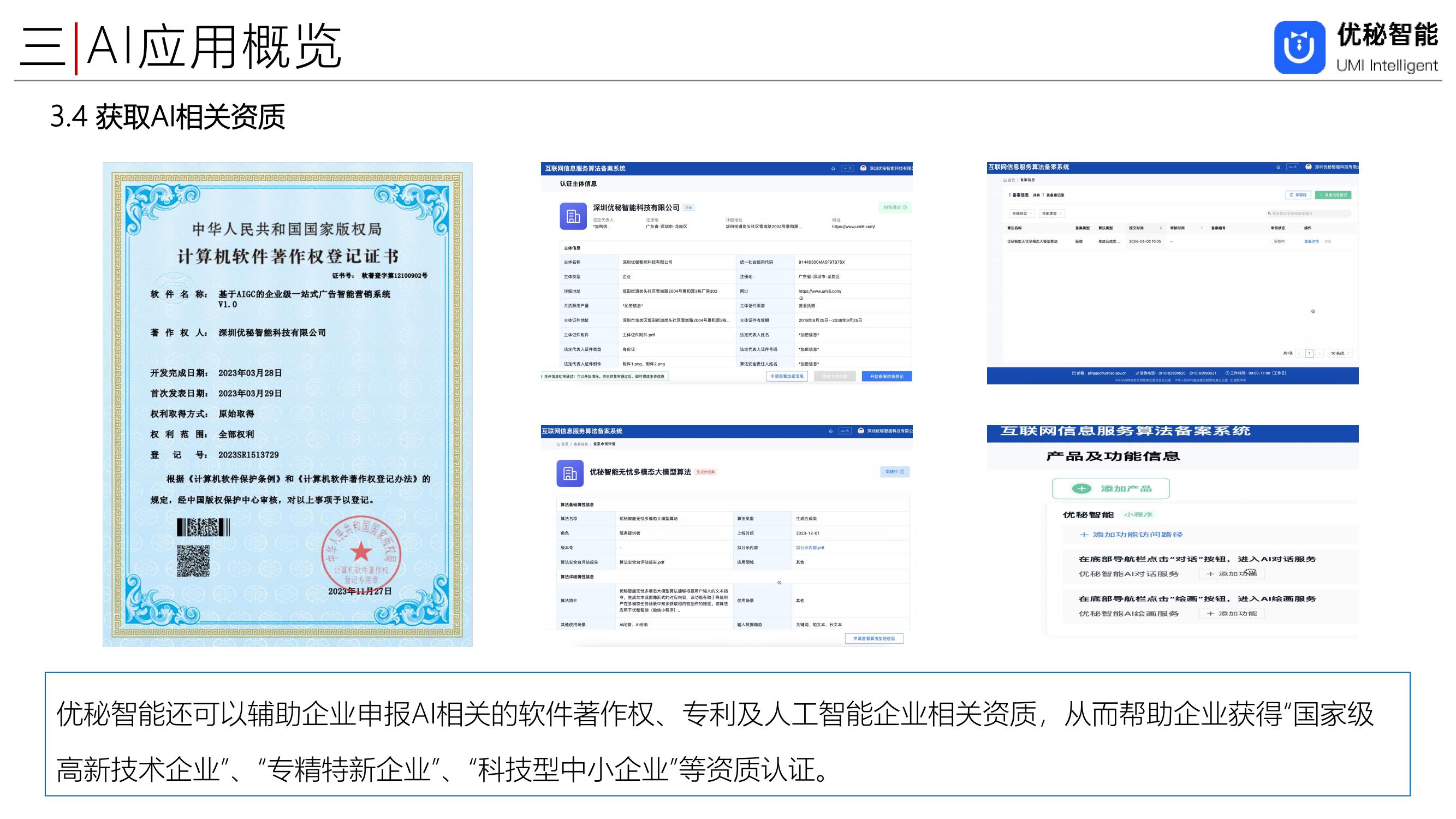
Task: Click the QR code on the certificate
Action: pos(193,561)
